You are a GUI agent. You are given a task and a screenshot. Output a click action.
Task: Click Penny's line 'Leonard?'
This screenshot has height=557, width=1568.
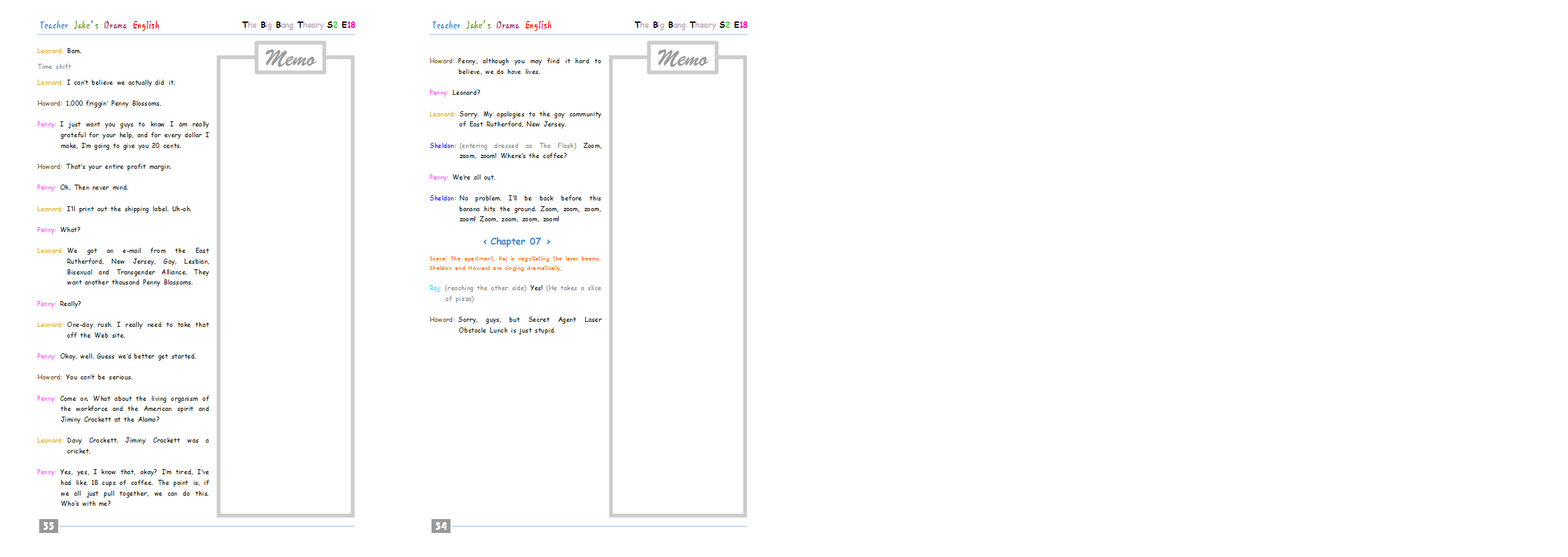click(x=466, y=93)
